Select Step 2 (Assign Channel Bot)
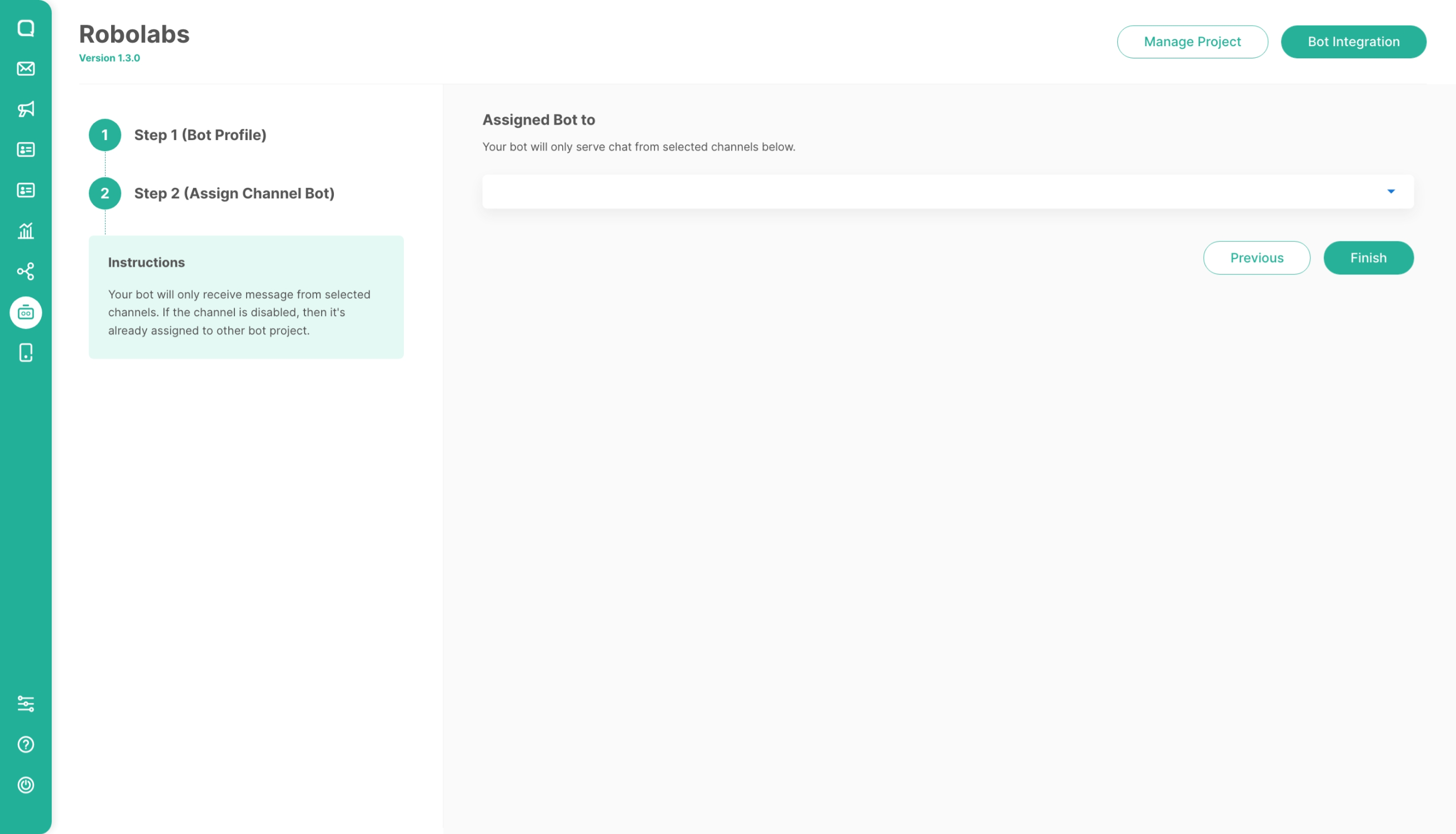The image size is (1456, 834). [x=234, y=193]
